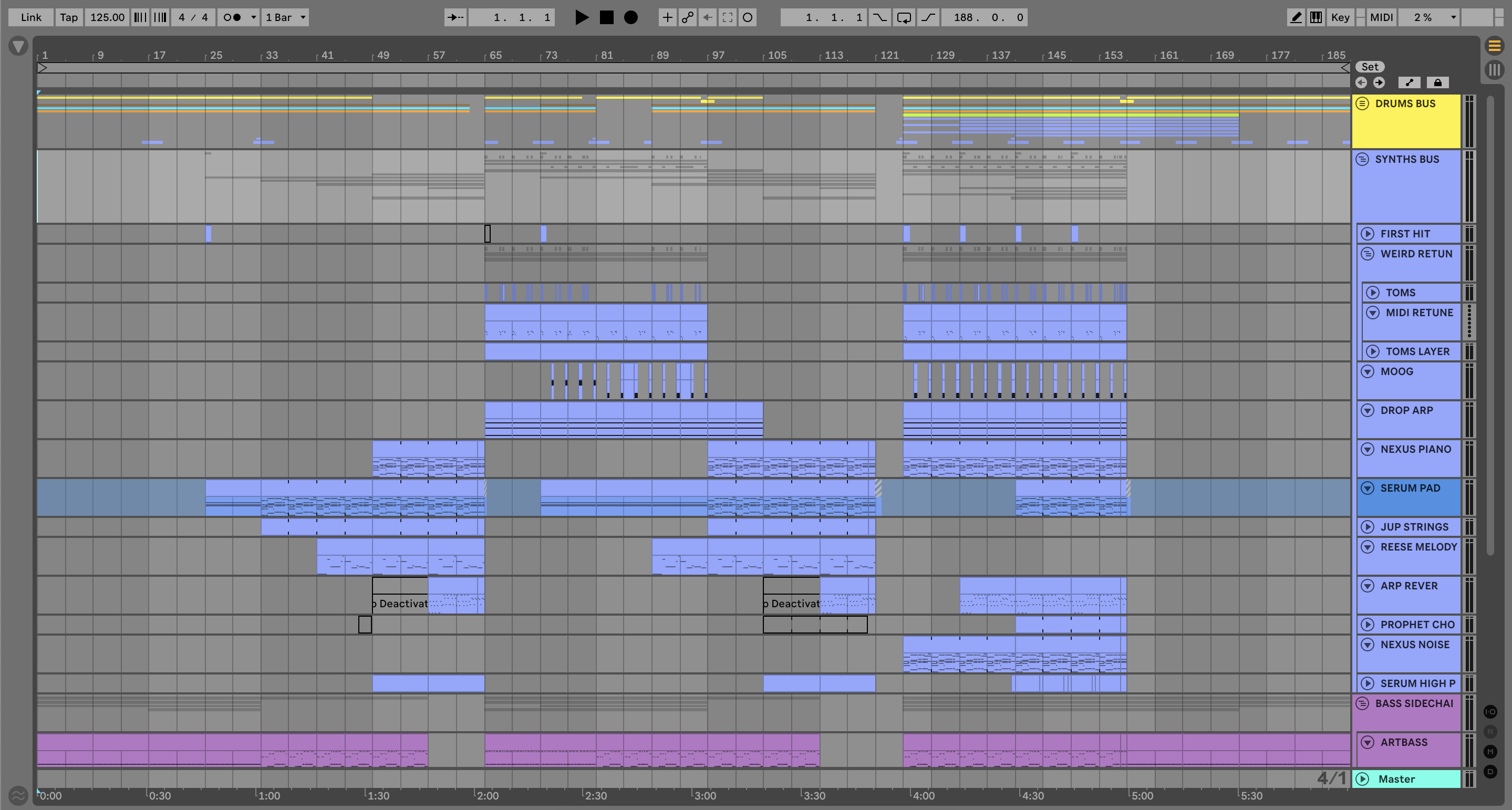
Task: Jump to next locator arrow
Action: point(1379,83)
